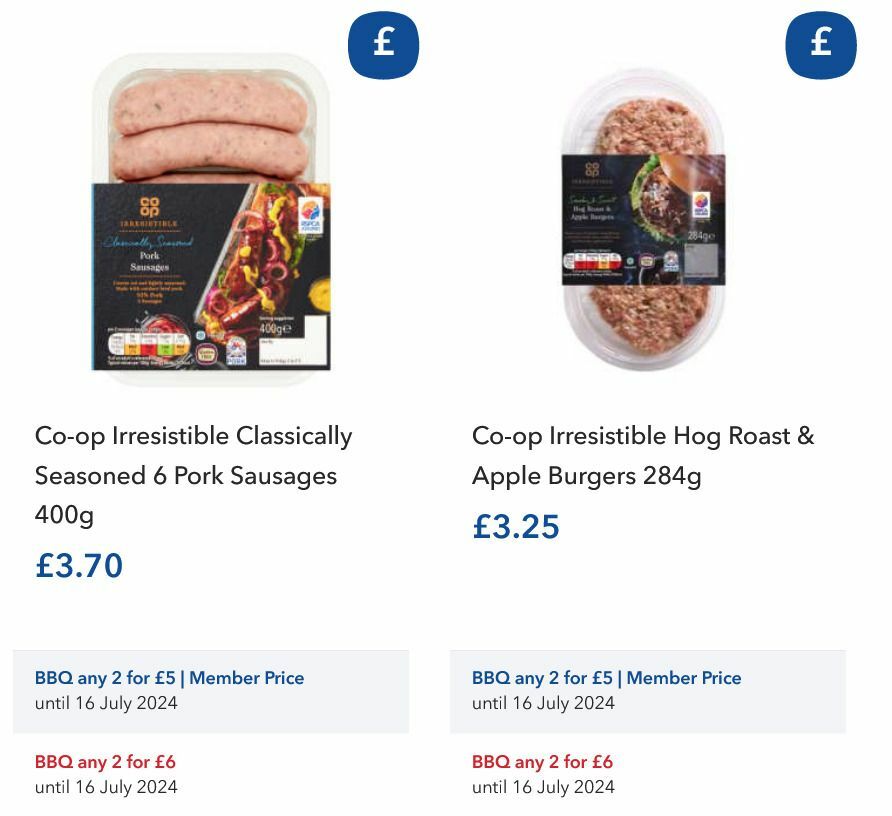Click the burgers' BBQ 2 for £5 member offer

click(605, 678)
